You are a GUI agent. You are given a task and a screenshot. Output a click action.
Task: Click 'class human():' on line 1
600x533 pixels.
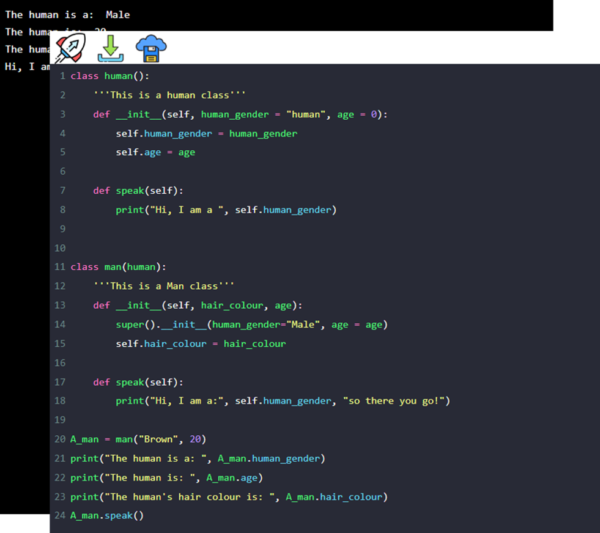[x=110, y=76]
